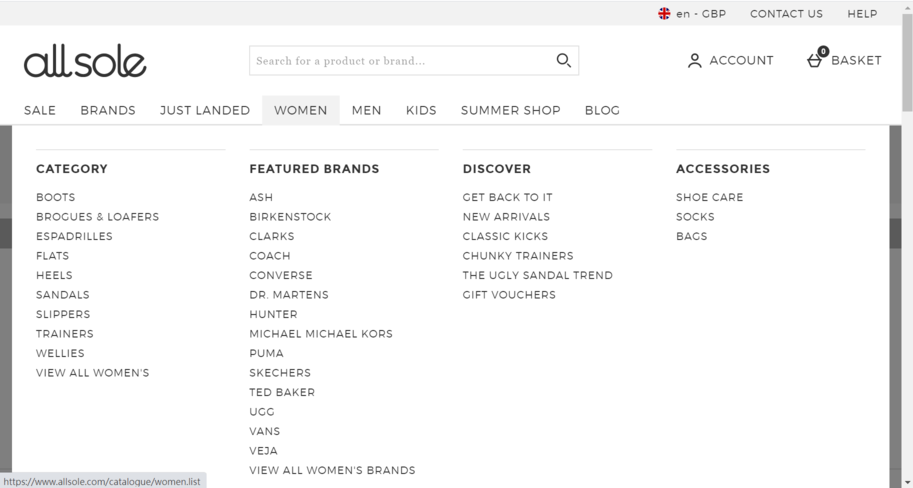Screen dimensions: 913x488
Task: Open the Account user icon
Action: pos(694,61)
